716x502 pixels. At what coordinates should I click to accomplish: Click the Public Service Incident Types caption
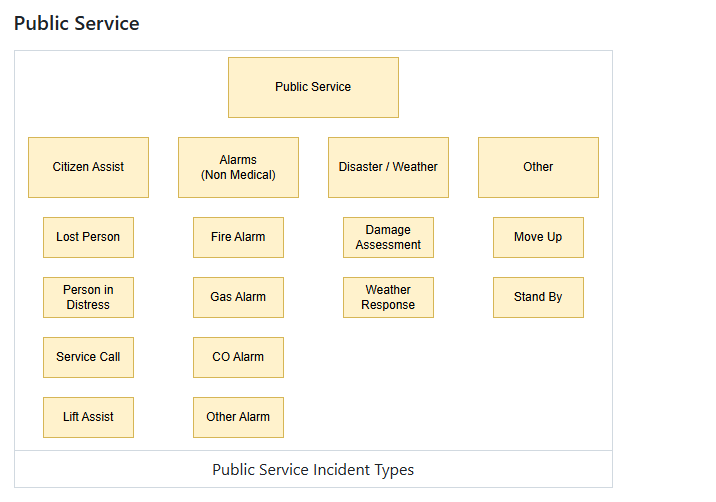[x=313, y=470]
